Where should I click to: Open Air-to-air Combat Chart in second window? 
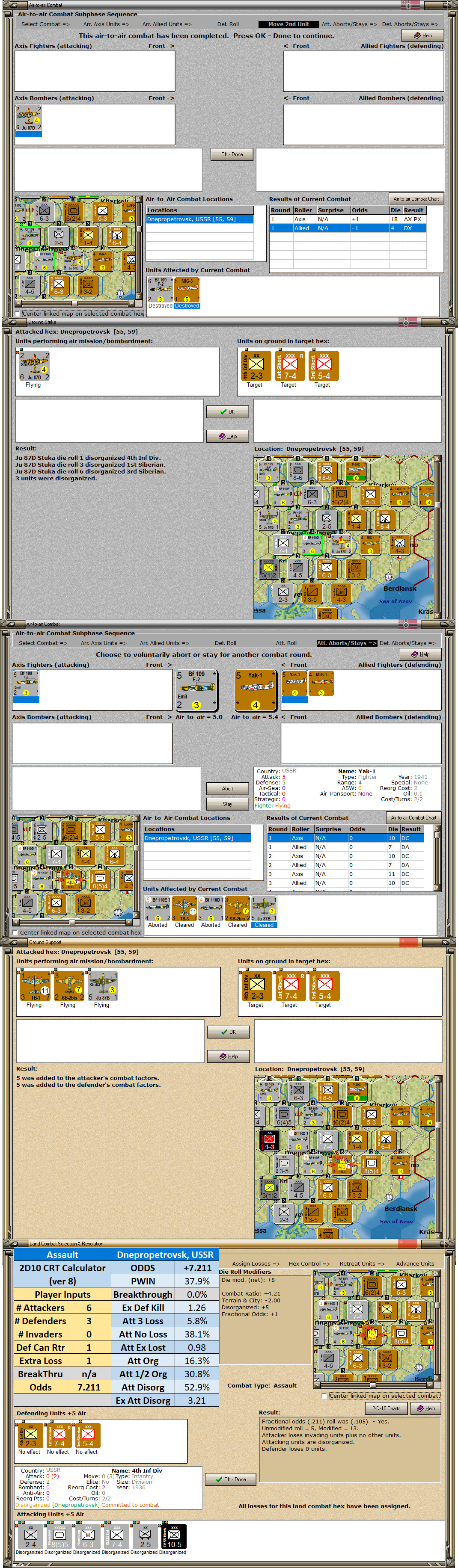tap(413, 817)
